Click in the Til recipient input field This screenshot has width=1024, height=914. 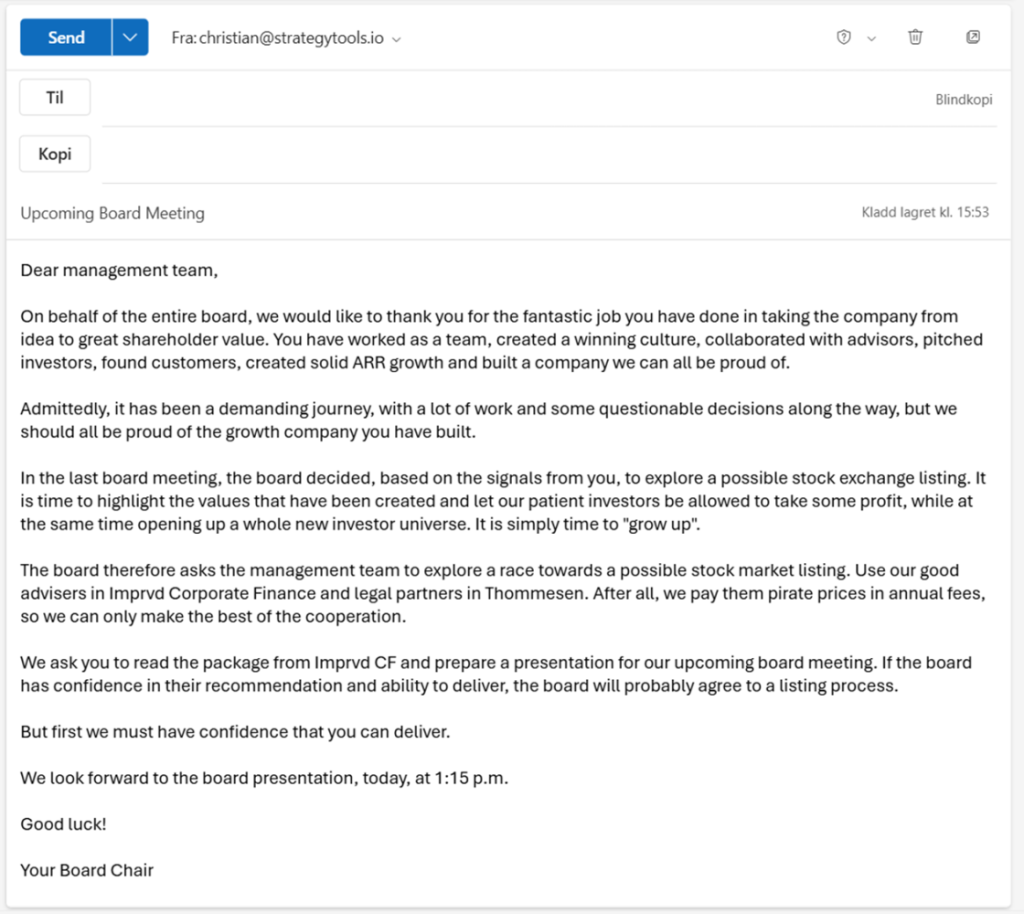[500, 99]
